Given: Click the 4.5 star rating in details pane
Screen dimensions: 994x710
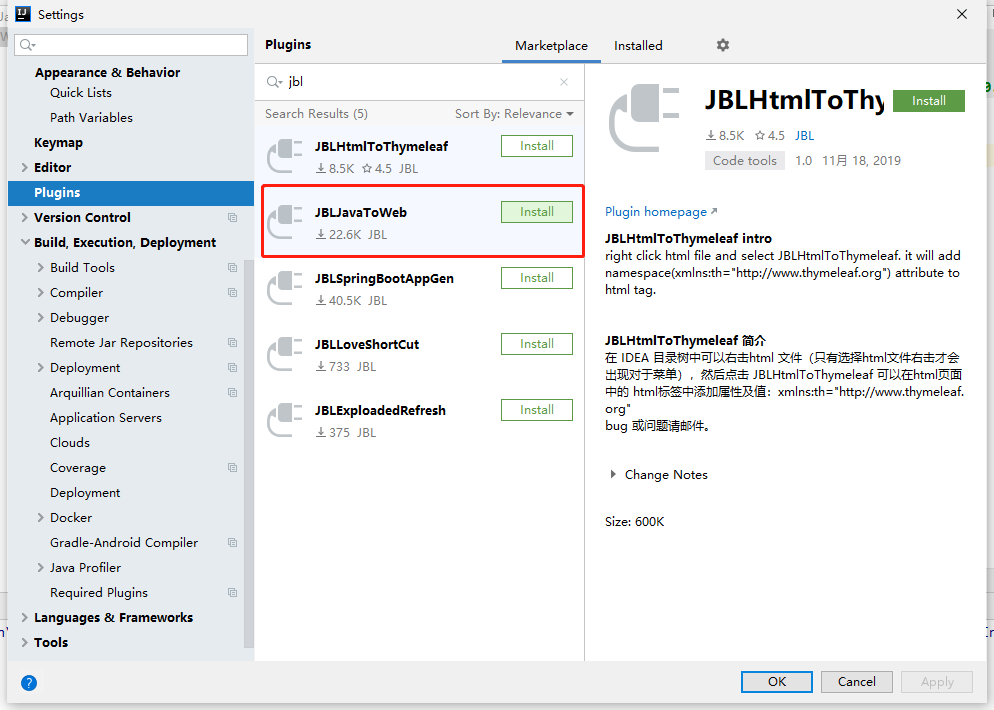Looking at the screenshot, I should pyautogui.click(x=770, y=136).
